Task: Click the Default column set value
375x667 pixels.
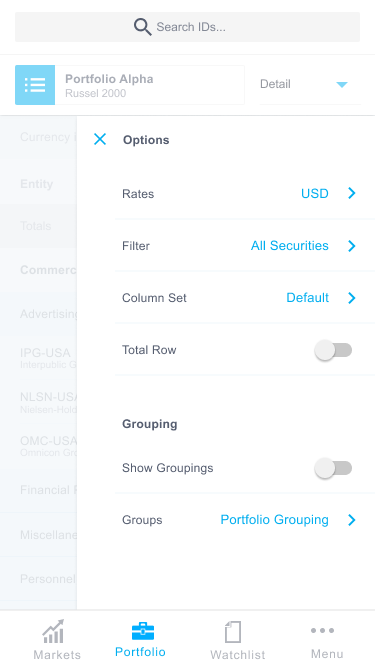Action: tap(307, 298)
